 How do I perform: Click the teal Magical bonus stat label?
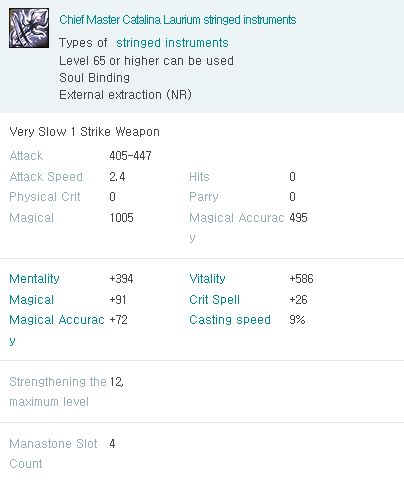click(32, 300)
